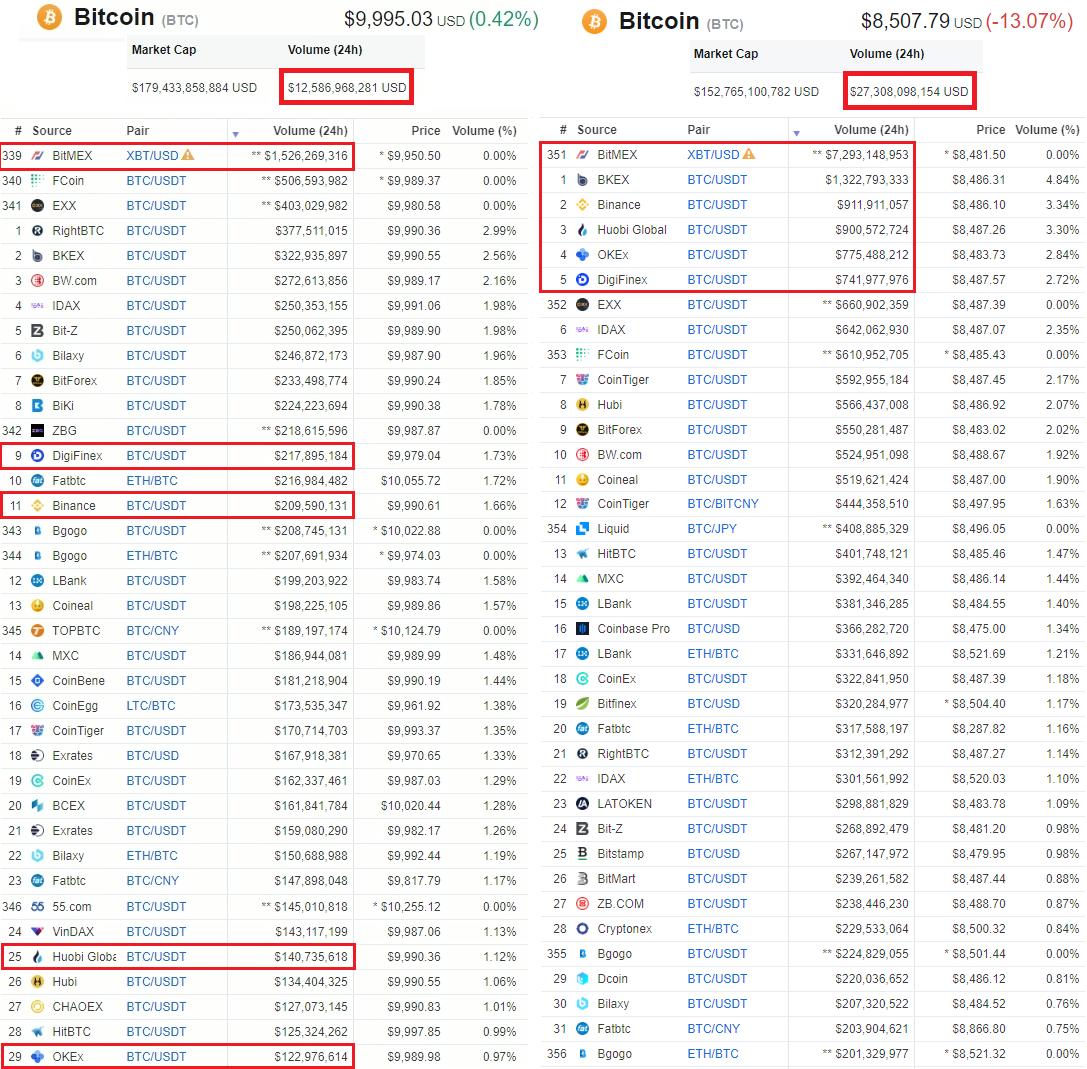1087x1069 pixels.
Task: Open BTC/USDT pair link for VinDAX
Action: [156, 931]
